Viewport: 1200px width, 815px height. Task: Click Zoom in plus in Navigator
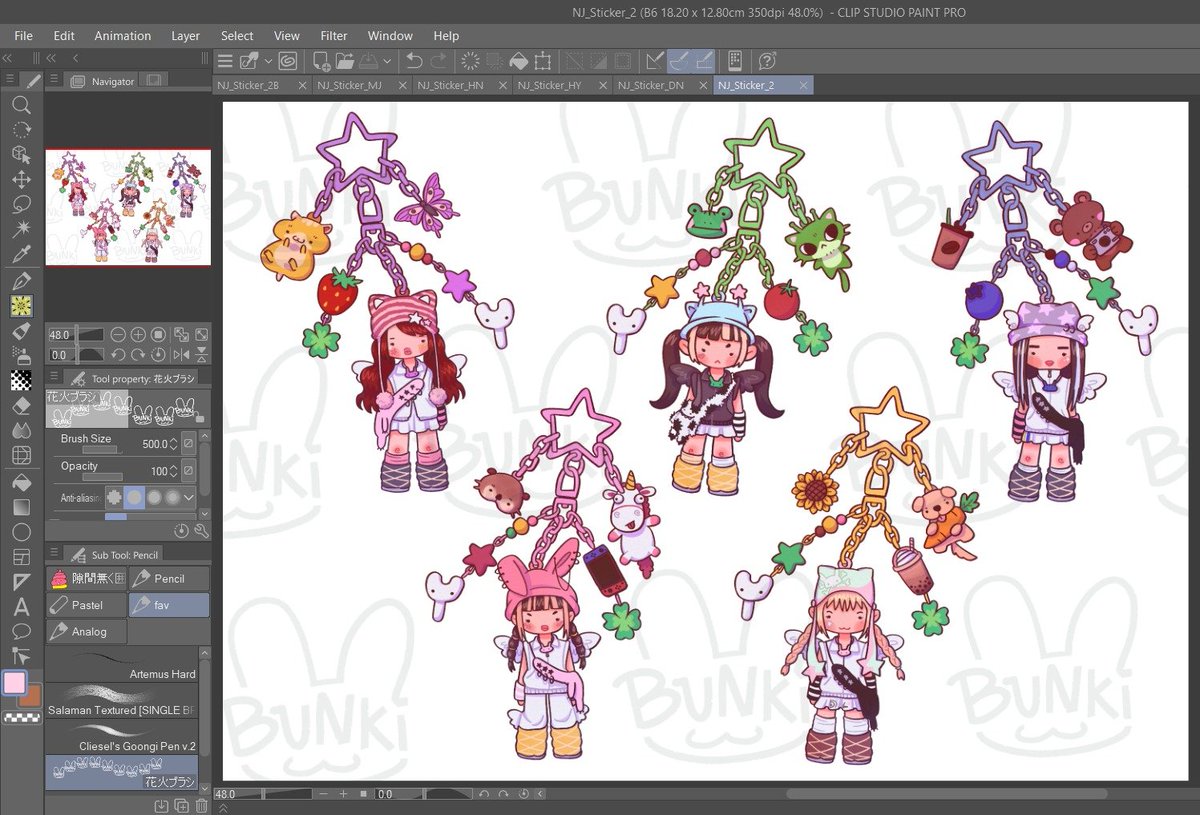[x=138, y=334]
